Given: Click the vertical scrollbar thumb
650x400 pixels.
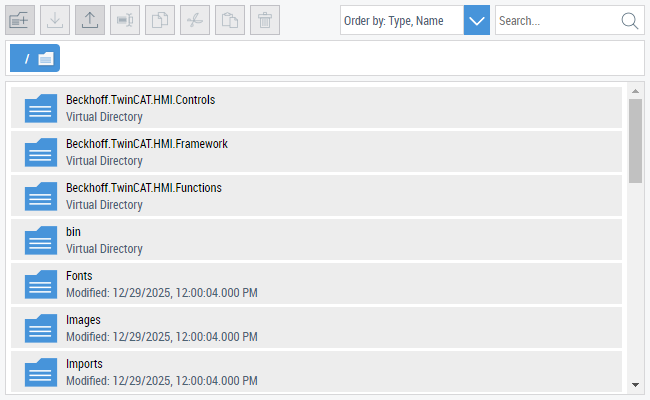Looking at the screenshot, I should (635, 141).
